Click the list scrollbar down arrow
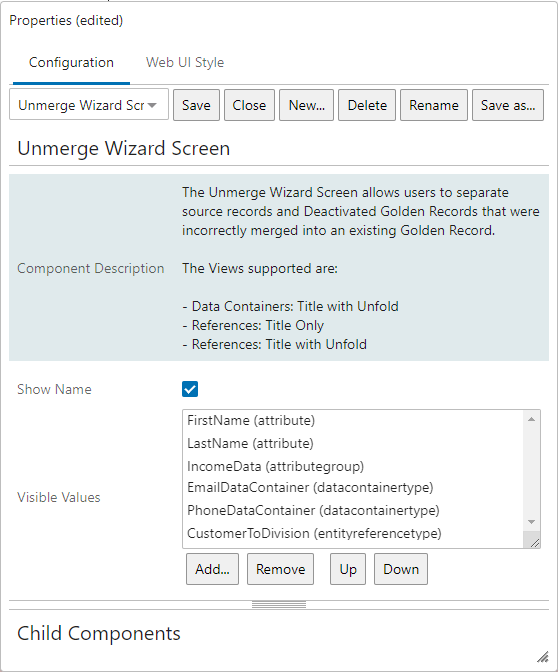The image size is (558, 672). (x=531, y=522)
